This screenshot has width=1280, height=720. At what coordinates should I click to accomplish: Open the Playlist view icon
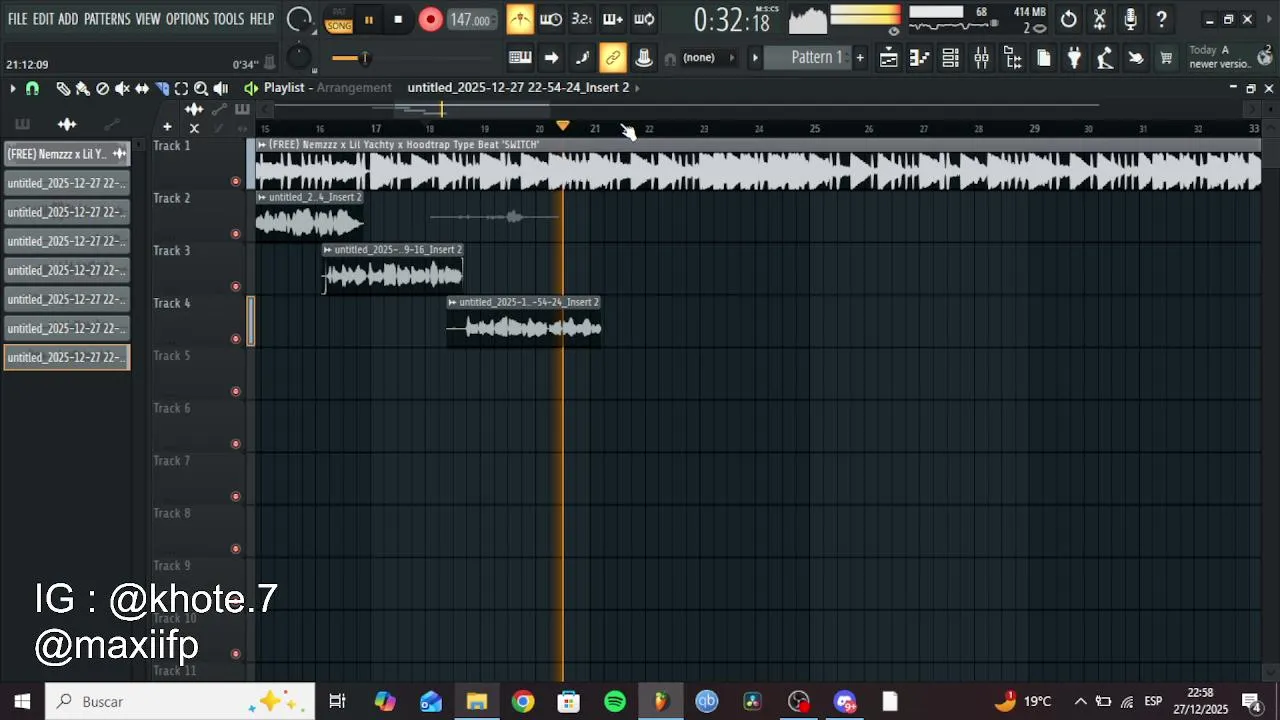(888, 58)
